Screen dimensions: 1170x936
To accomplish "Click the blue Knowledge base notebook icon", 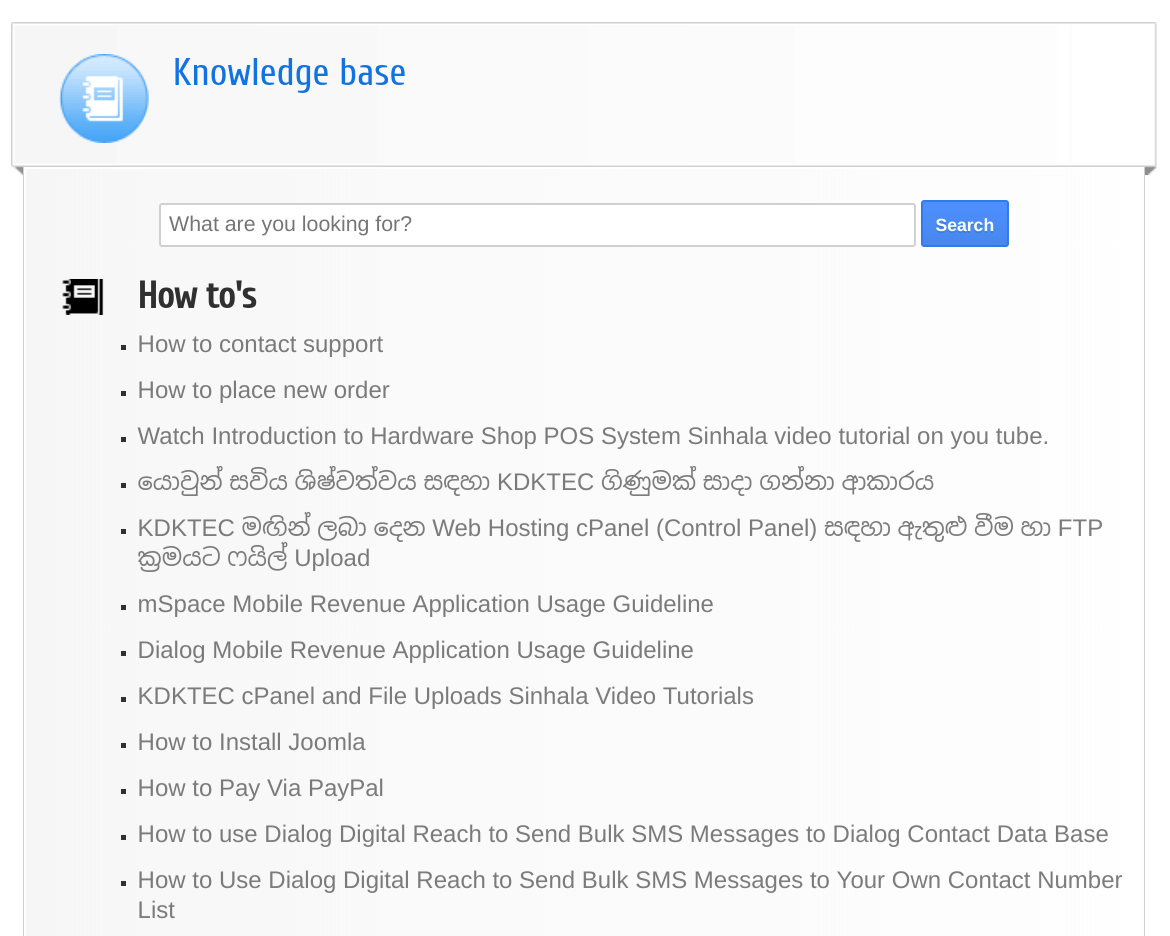I will click(x=104, y=99).
